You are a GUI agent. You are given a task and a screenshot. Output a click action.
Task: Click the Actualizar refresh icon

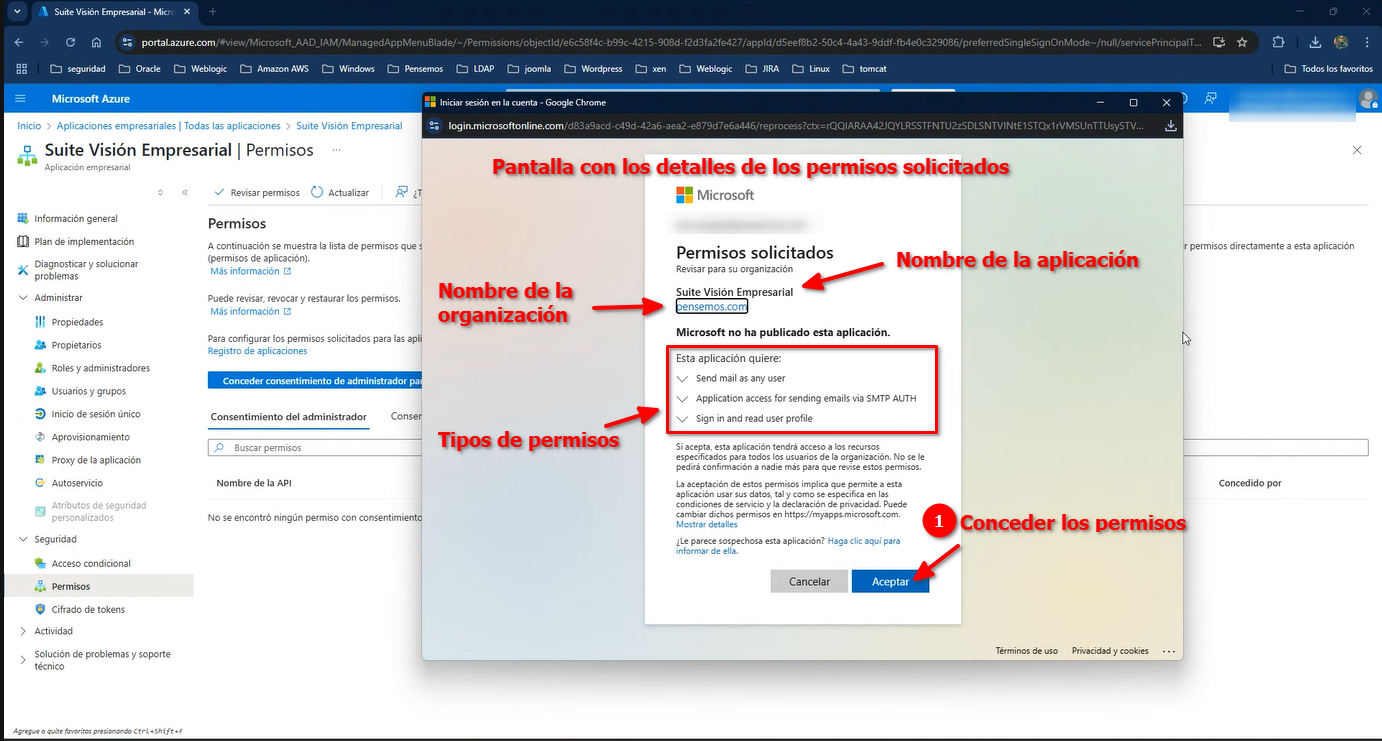click(318, 192)
